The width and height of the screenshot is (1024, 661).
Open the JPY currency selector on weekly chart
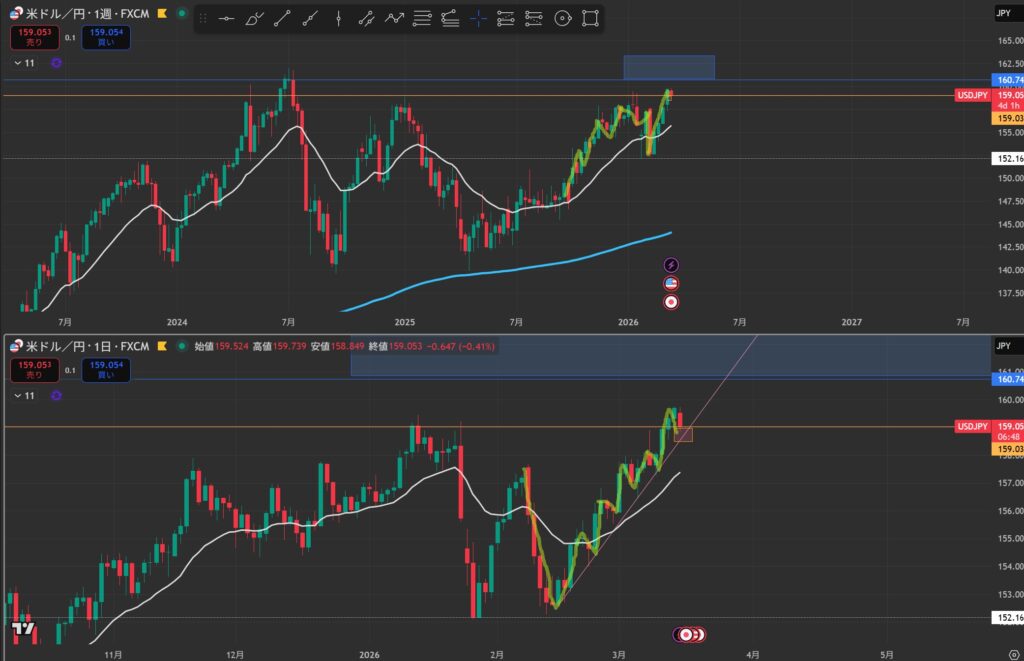click(1002, 13)
